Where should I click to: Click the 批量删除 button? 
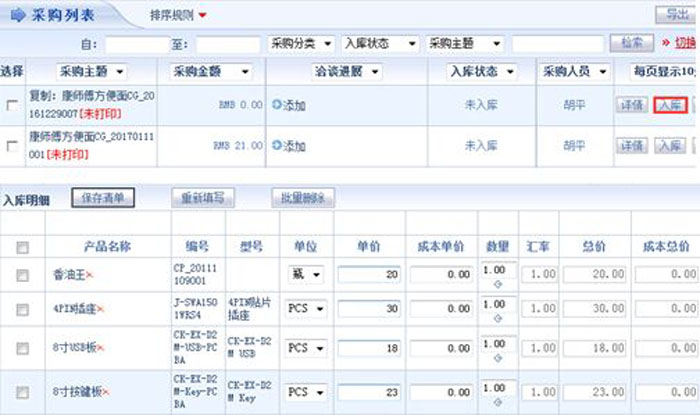pyautogui.click(x=302, y=197)
